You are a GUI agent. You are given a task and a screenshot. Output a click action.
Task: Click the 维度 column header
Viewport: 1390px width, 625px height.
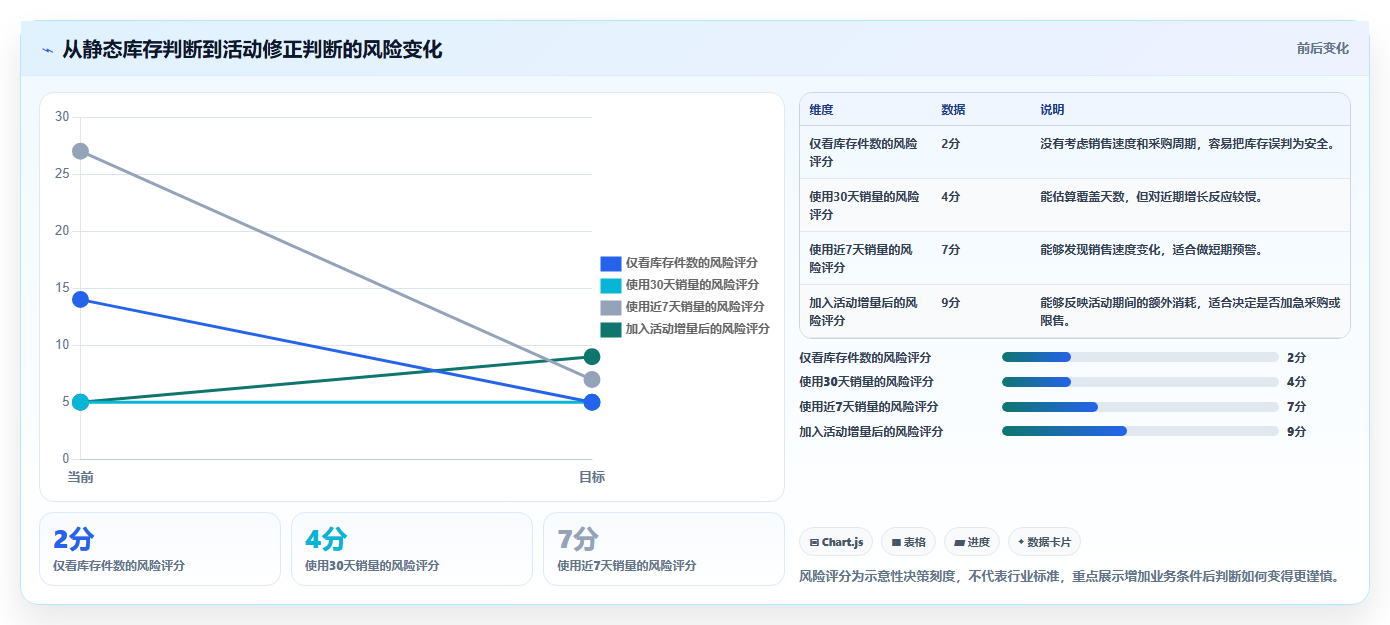click(821, 110)
